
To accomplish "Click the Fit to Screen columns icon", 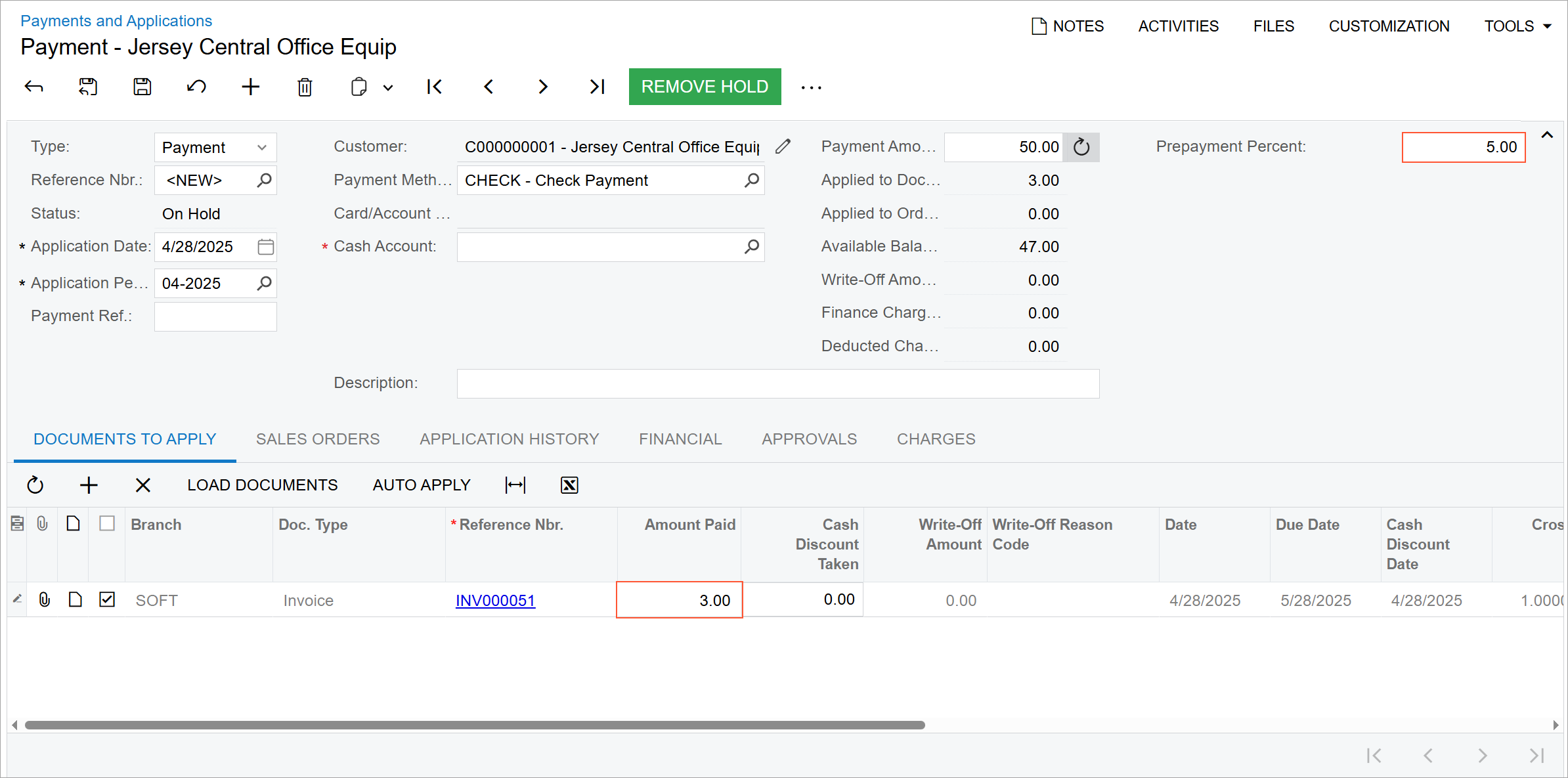I will [515, 485].
